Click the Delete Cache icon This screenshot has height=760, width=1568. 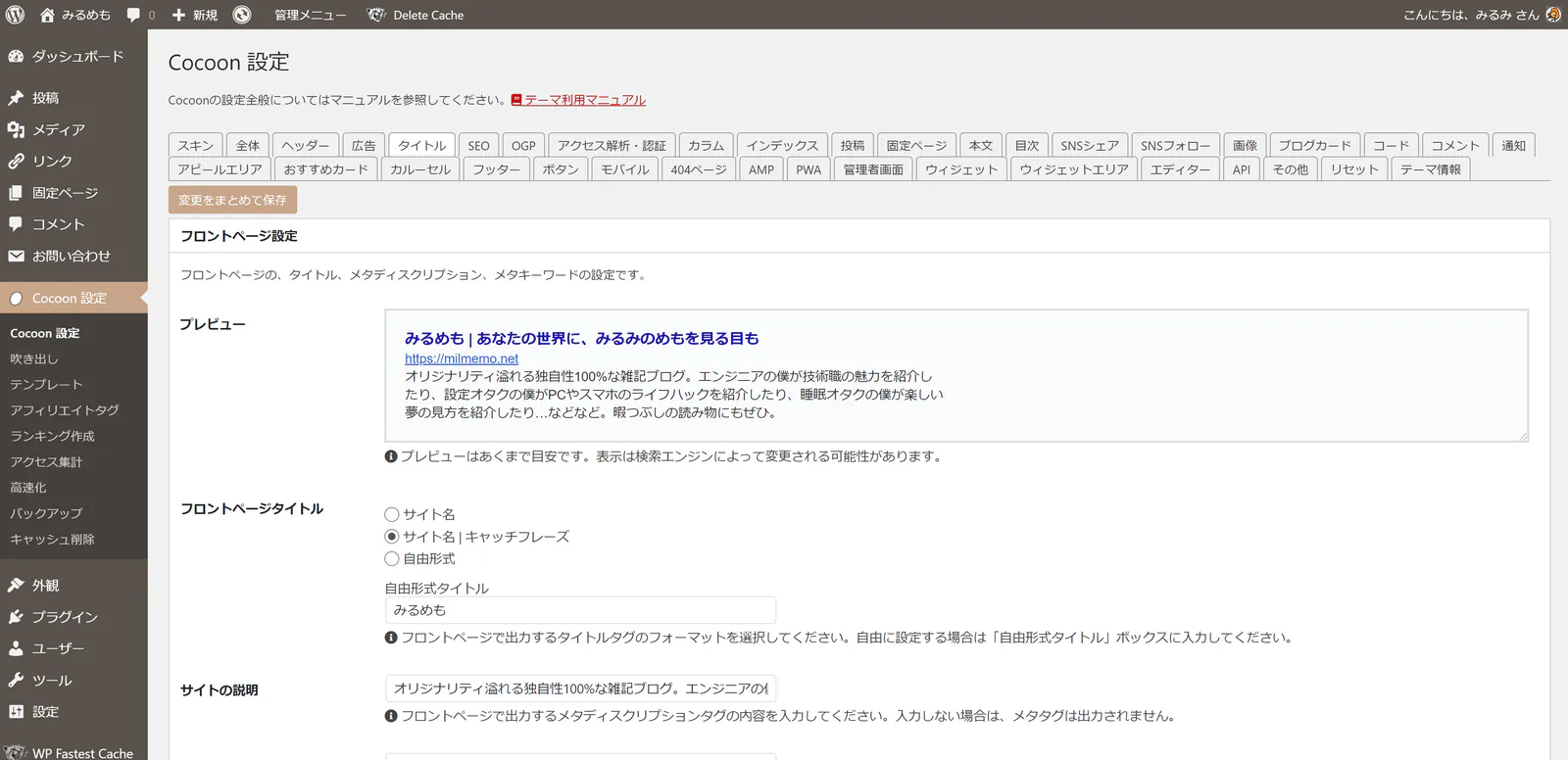coord(376,15)
